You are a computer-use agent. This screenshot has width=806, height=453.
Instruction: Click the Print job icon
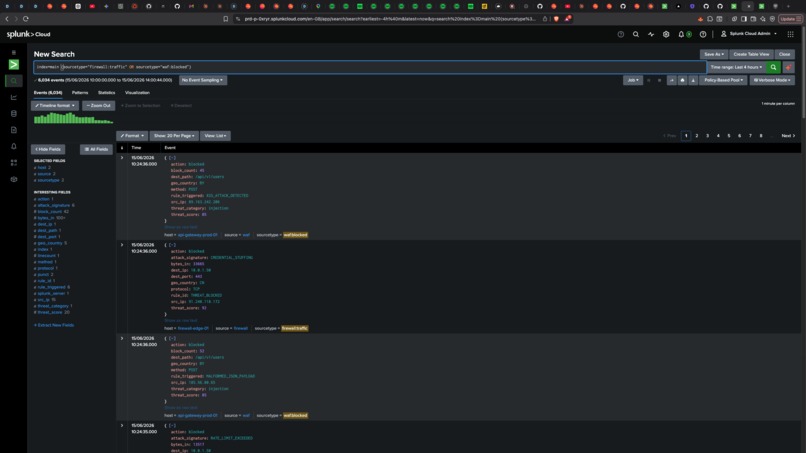click(x=682, y=80)
